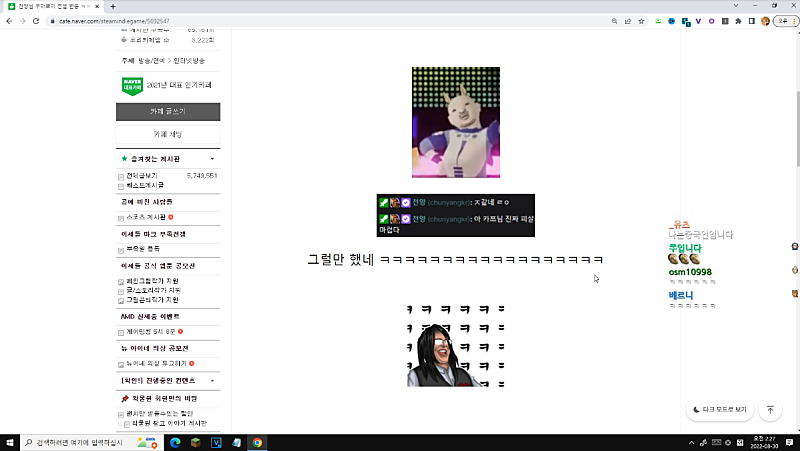This screenshot has height=451, width=800.
Task: Click the address bar URL
Action: point(114,21)
